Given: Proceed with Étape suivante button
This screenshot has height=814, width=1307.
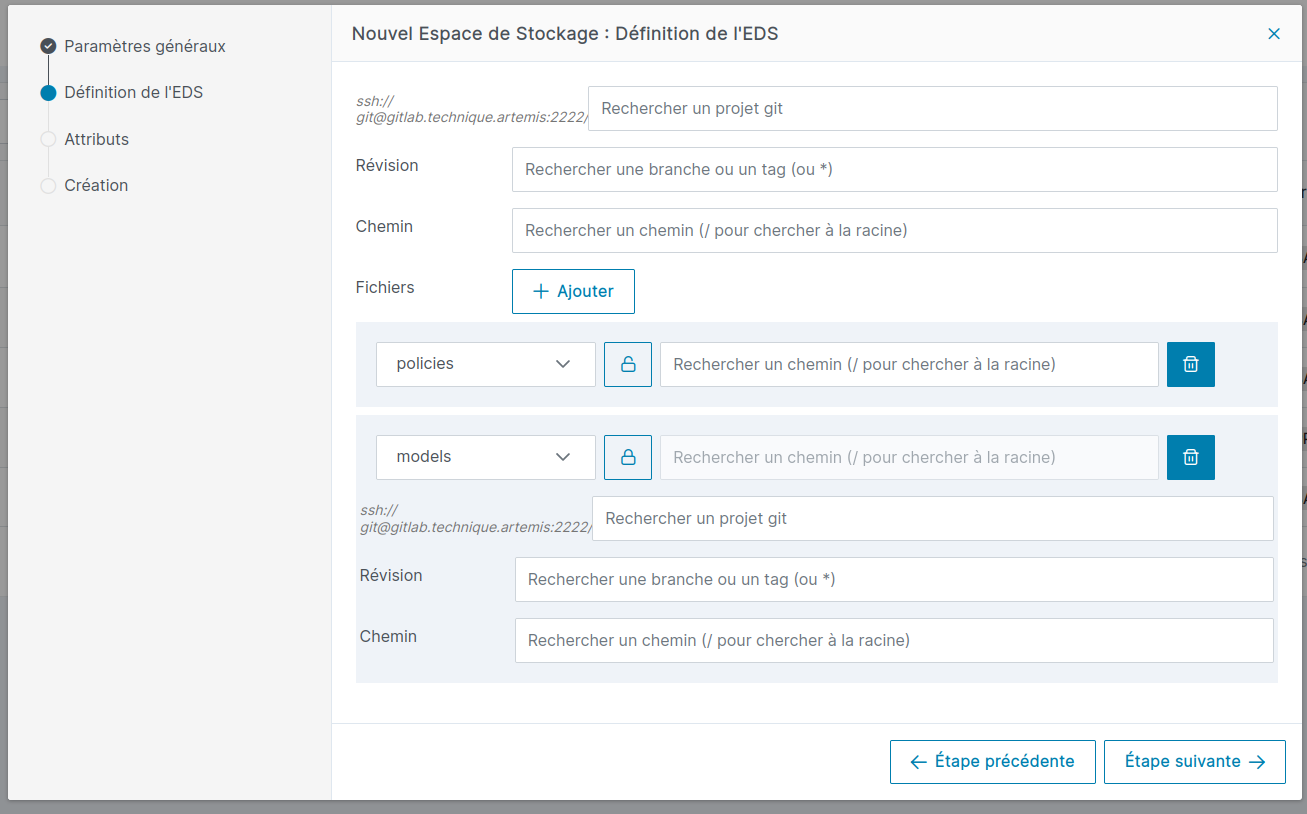Looking at the screenshot, I should [x=1194, y=762].
